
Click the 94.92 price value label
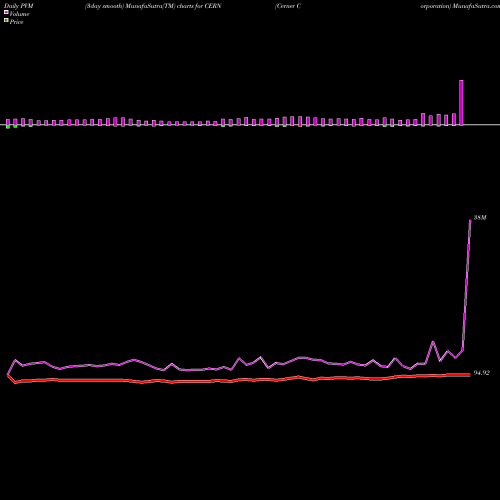[x=482, y=373]
